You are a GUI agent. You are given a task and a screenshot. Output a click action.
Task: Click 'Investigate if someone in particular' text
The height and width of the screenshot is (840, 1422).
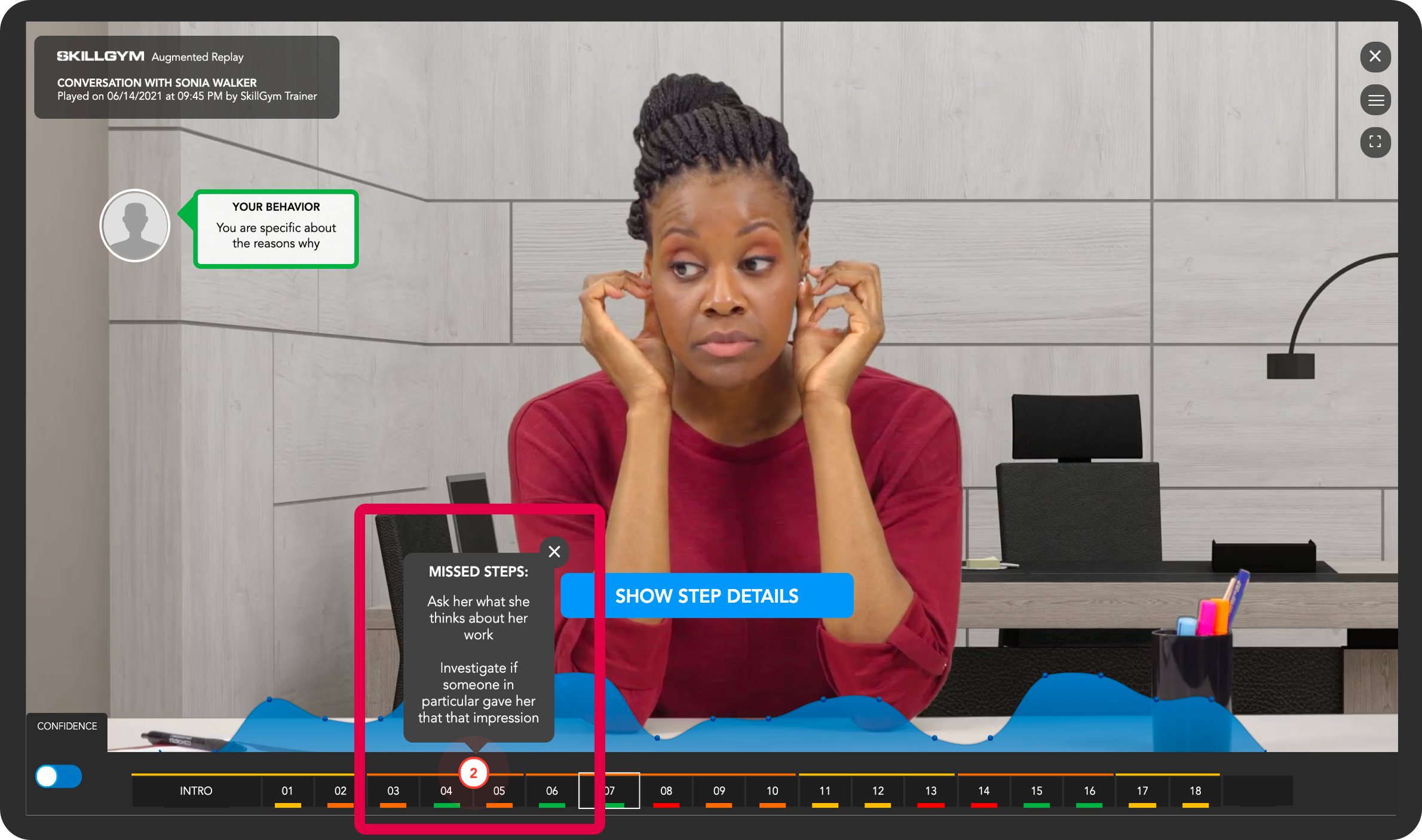pyautogui.click(x=479, y=692)
